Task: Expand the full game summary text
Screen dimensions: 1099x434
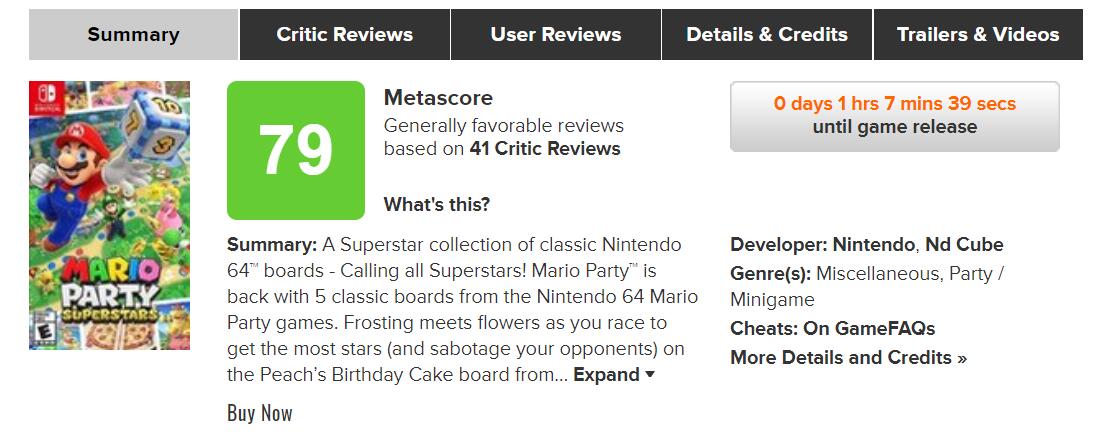Action: [x=614, y=375]
